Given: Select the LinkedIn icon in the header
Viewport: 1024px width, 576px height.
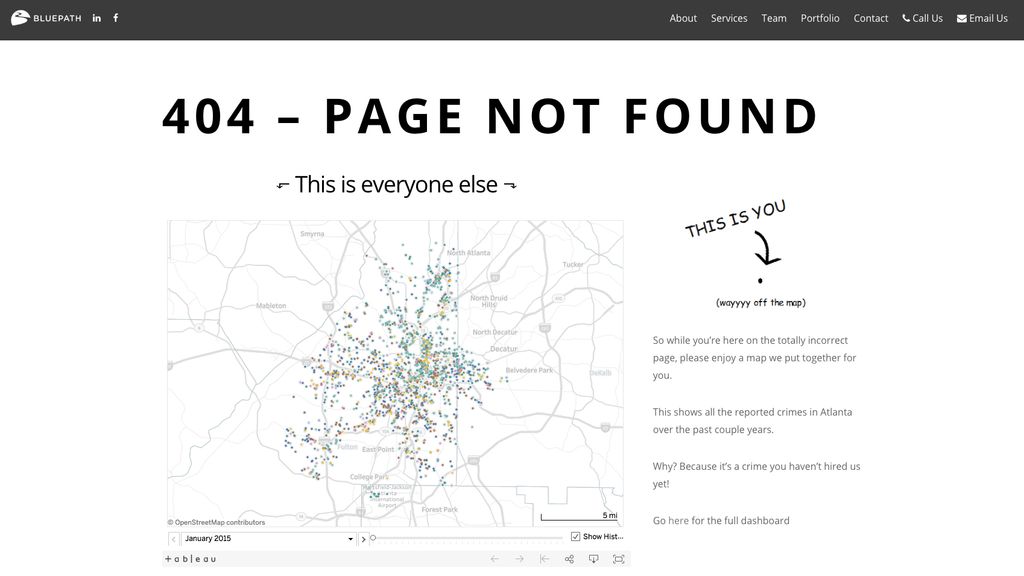Looking at the screenshot, I should tap(96, 17).
